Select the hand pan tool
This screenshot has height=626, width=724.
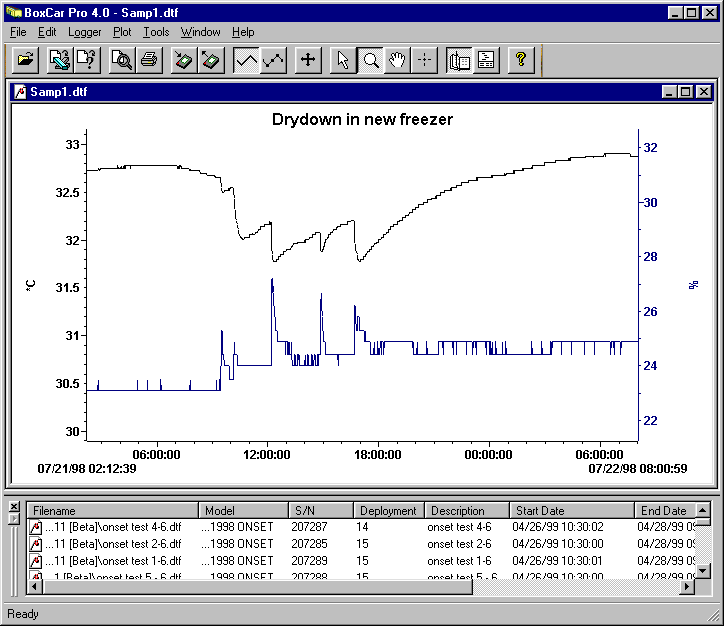[397, 61]
